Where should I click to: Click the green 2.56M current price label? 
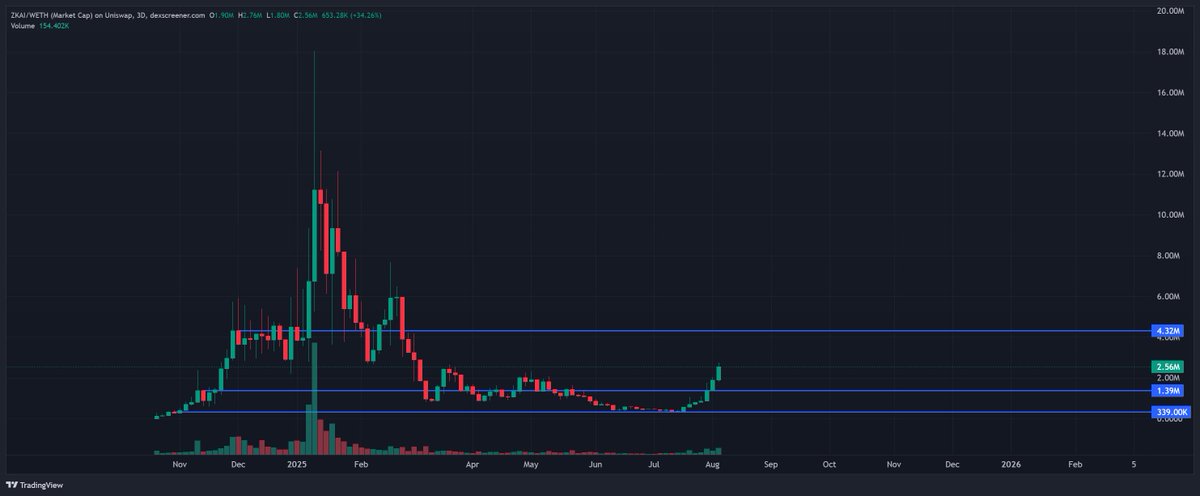[1168, 367]
